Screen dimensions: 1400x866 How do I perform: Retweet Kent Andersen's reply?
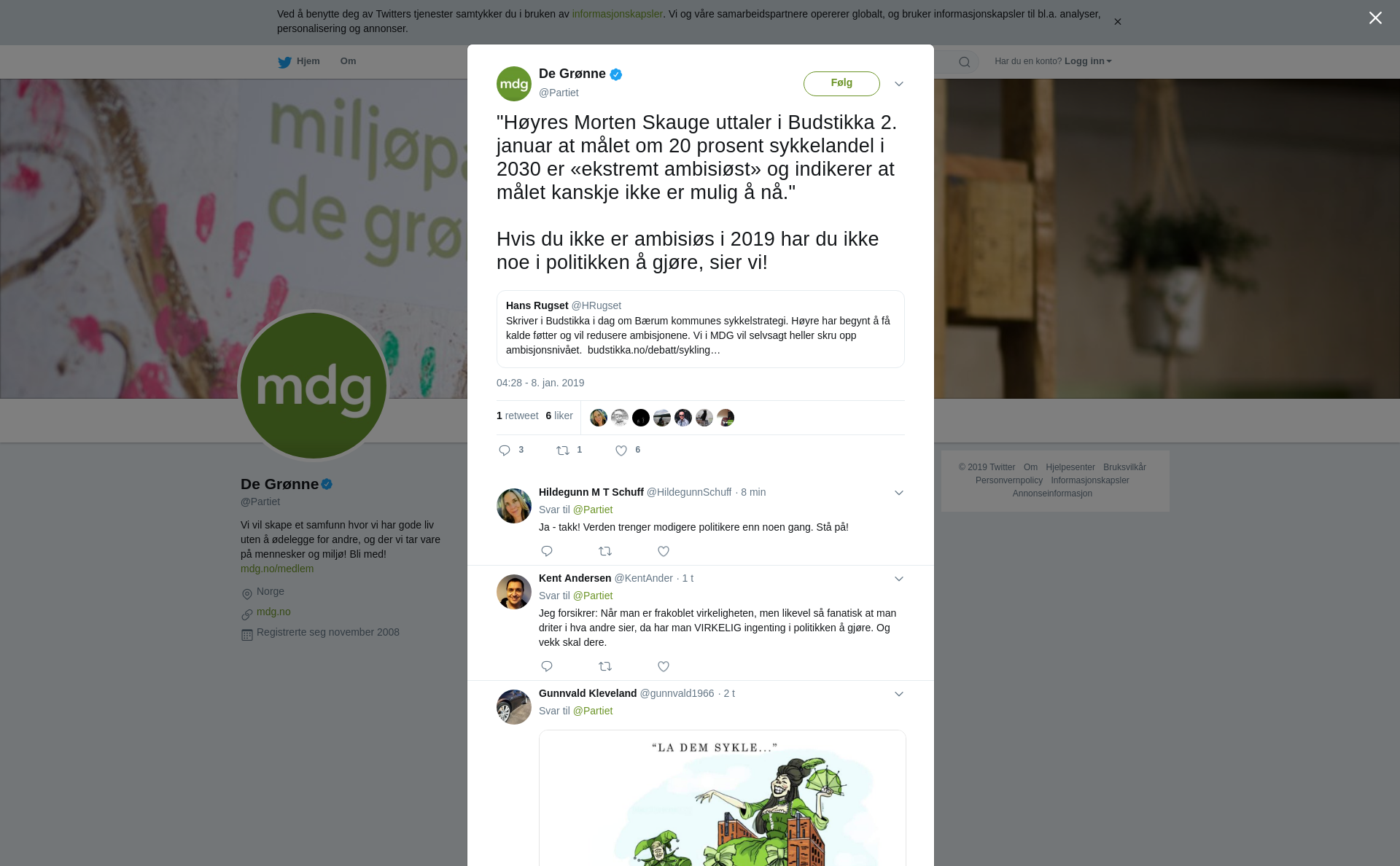605,666
